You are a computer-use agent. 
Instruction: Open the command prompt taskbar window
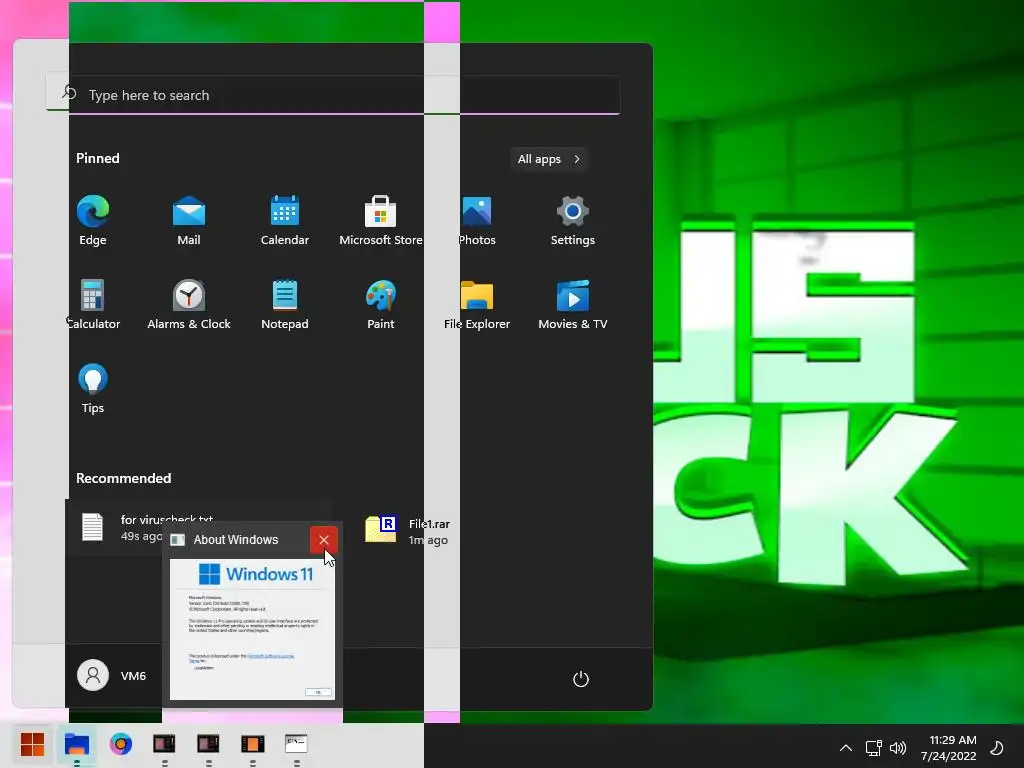(296, 744)
